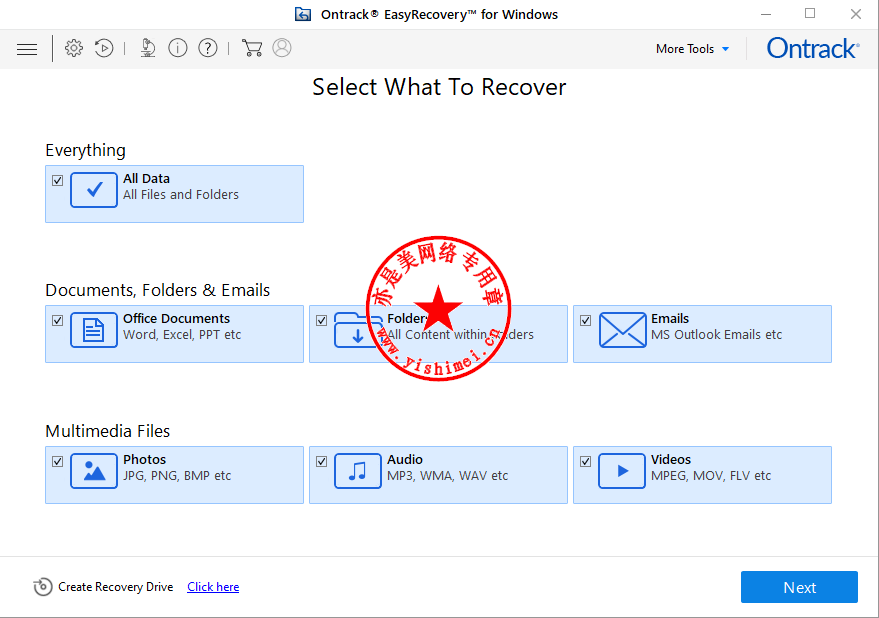Open the settings gear icon
The image size is (879, 618).
tap(74, 48)
